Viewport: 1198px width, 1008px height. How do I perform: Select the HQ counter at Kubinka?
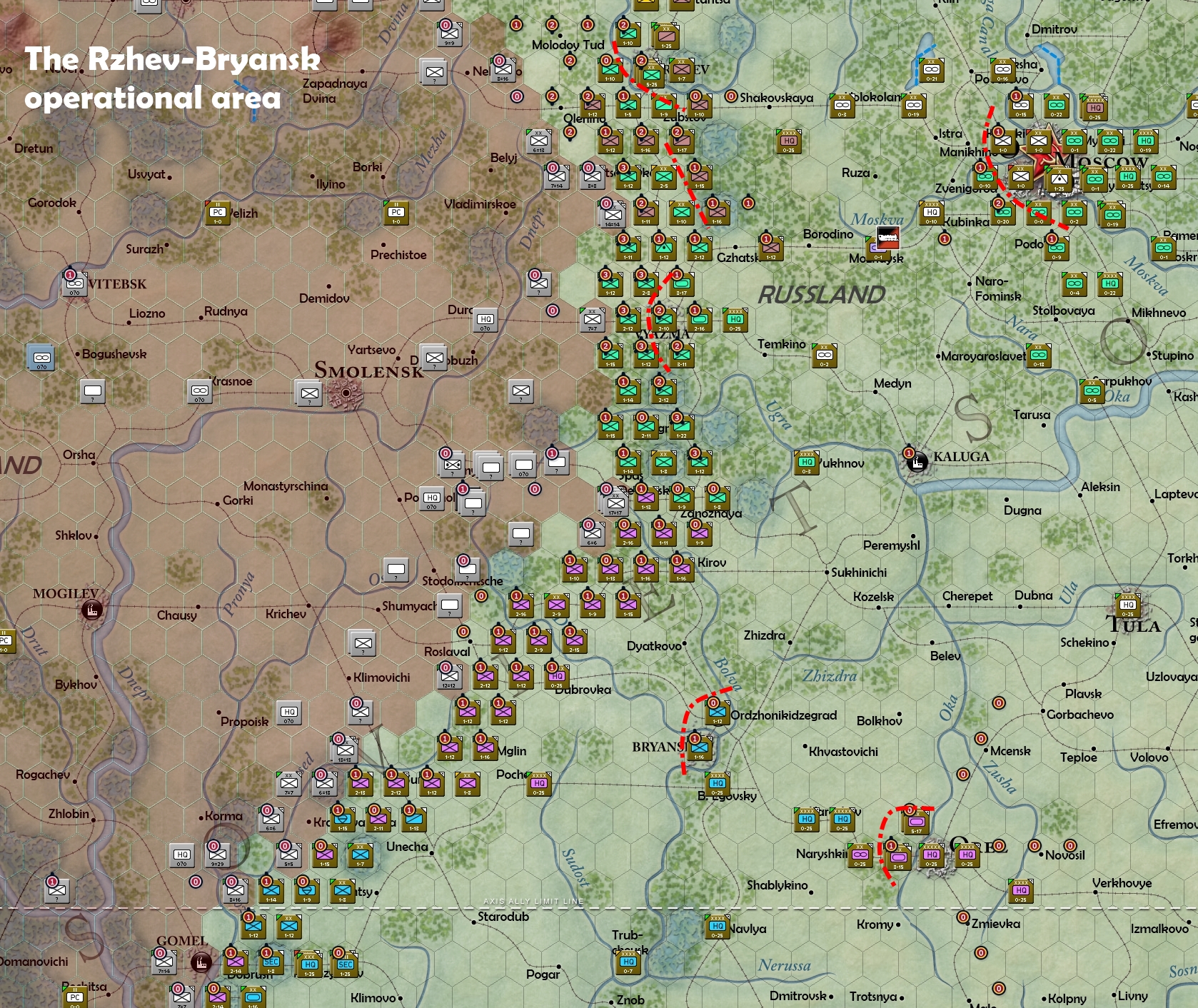pyautogui.click(x=932, y=213)
